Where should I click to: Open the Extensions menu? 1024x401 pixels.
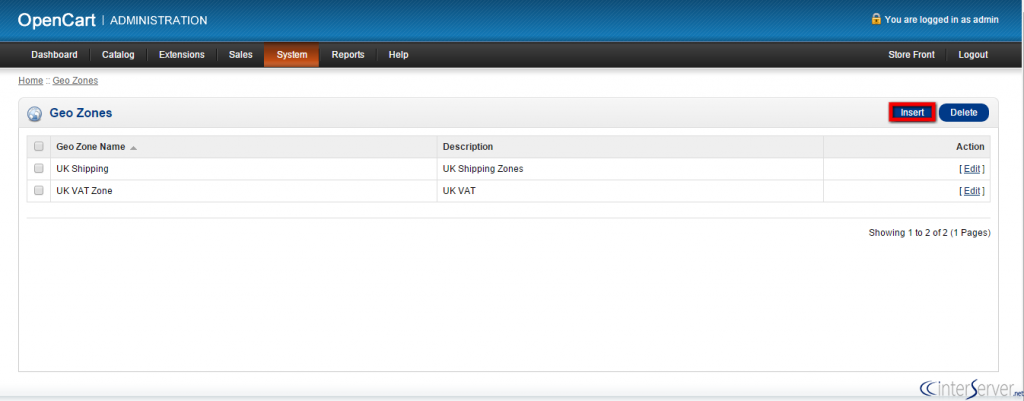(182, 55)
